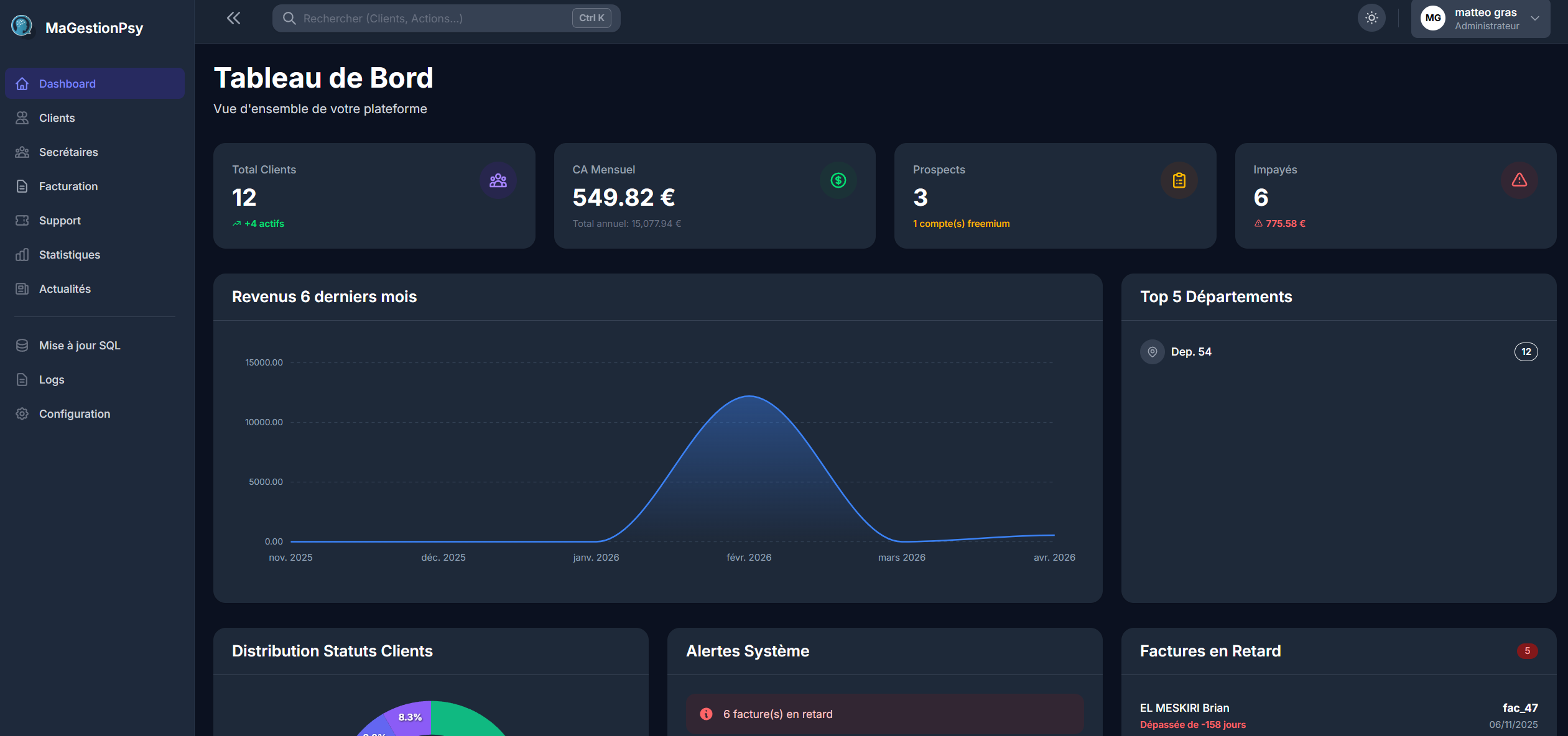Open the Actualités menu item
This screenshot has width=1568, height=736.
point(64,288)
